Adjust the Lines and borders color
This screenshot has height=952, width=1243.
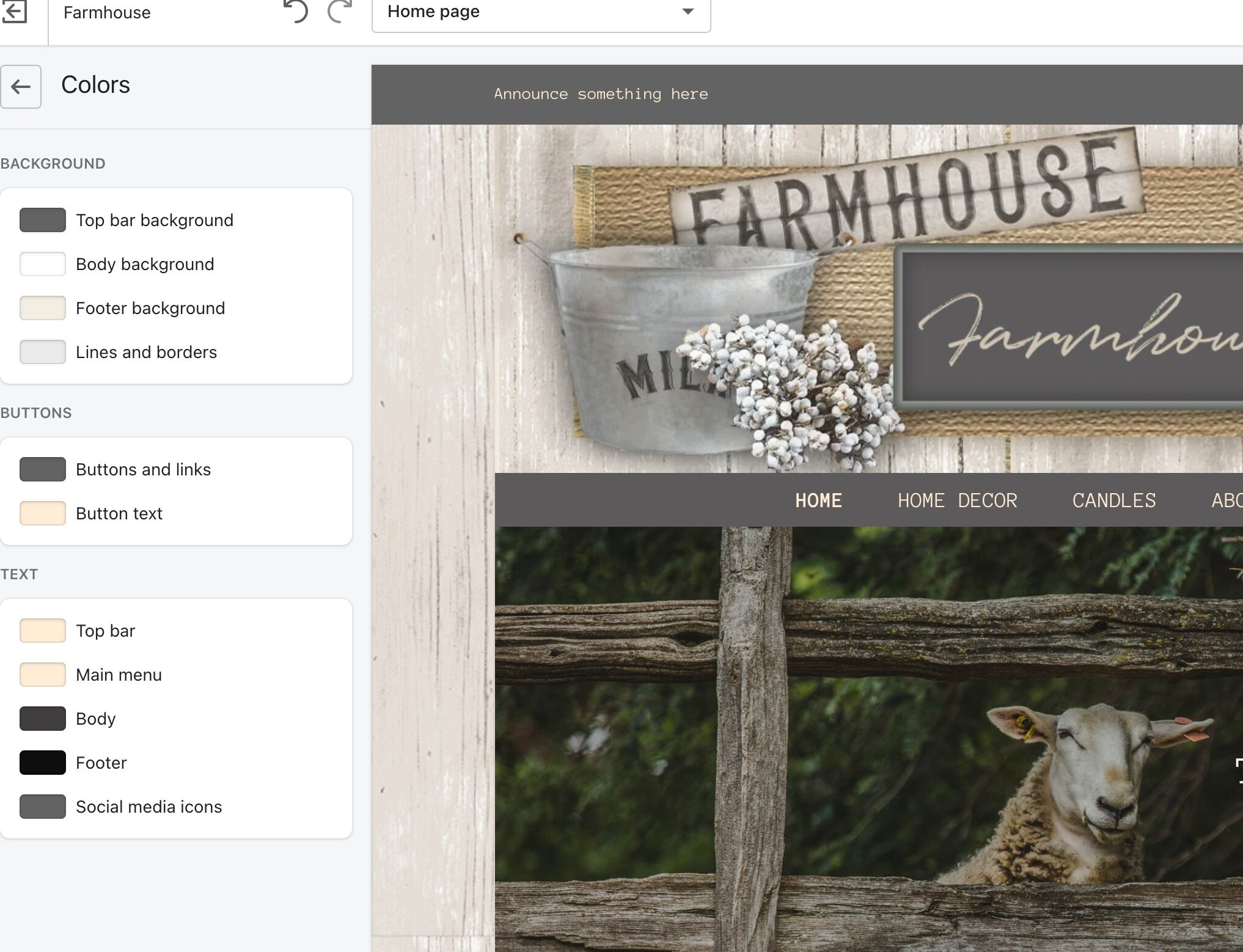pyautogui.click(x=42, y=352)
